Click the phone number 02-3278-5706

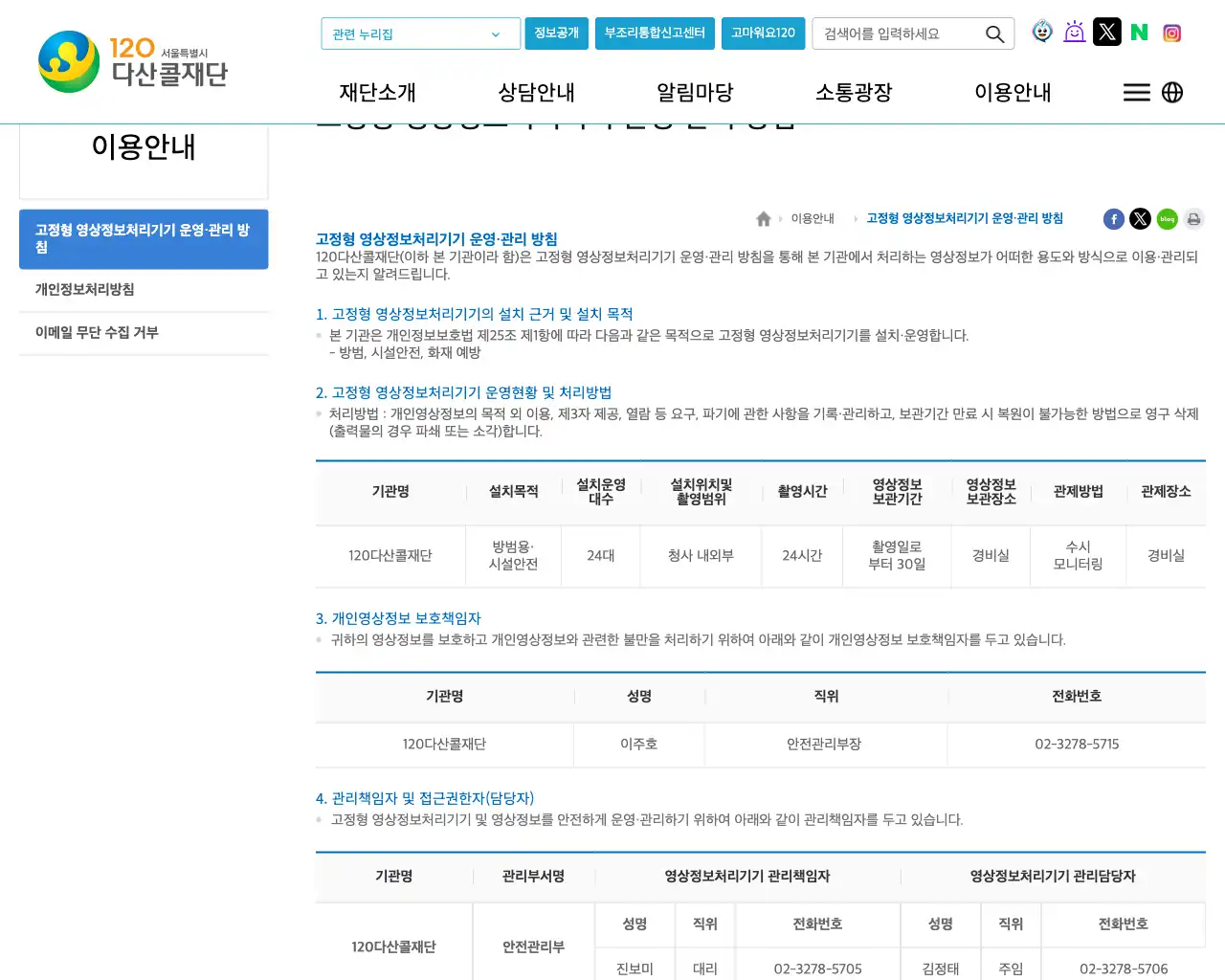pos(1124,969)
